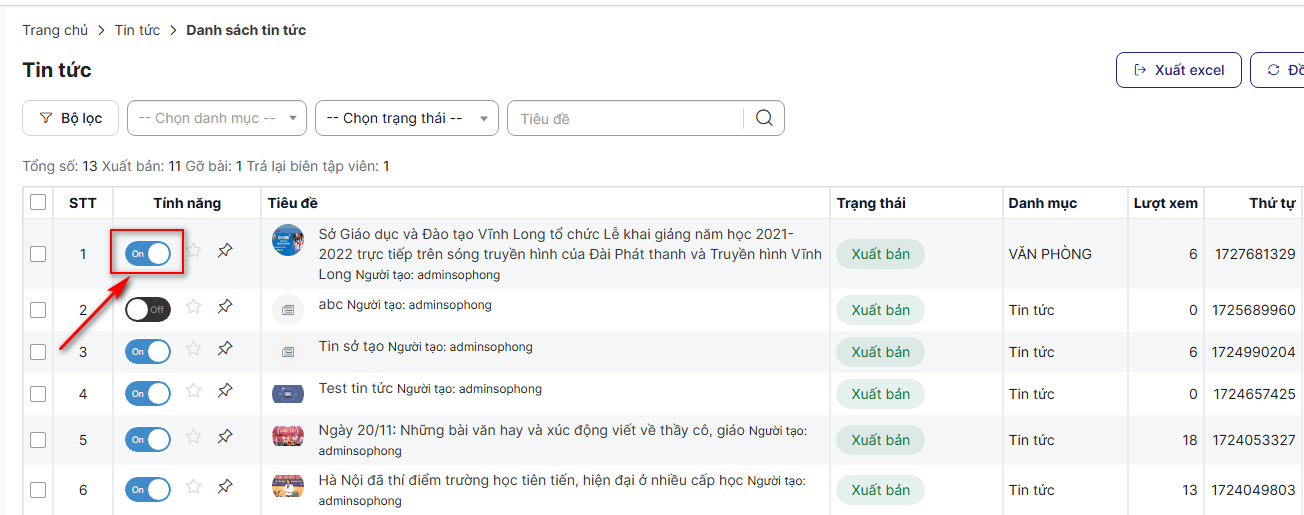Click the star icon for 'Tin sở tạo'

point(194,348)
